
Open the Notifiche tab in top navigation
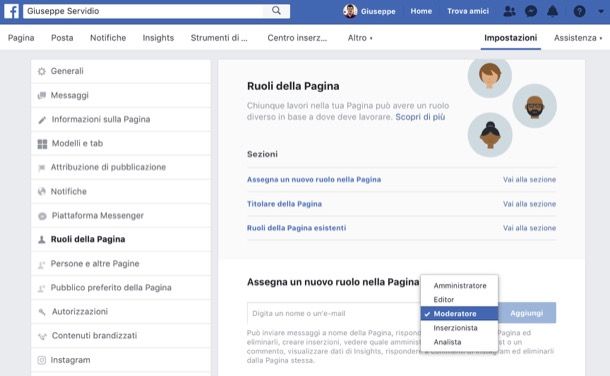[x=108, y=38]
